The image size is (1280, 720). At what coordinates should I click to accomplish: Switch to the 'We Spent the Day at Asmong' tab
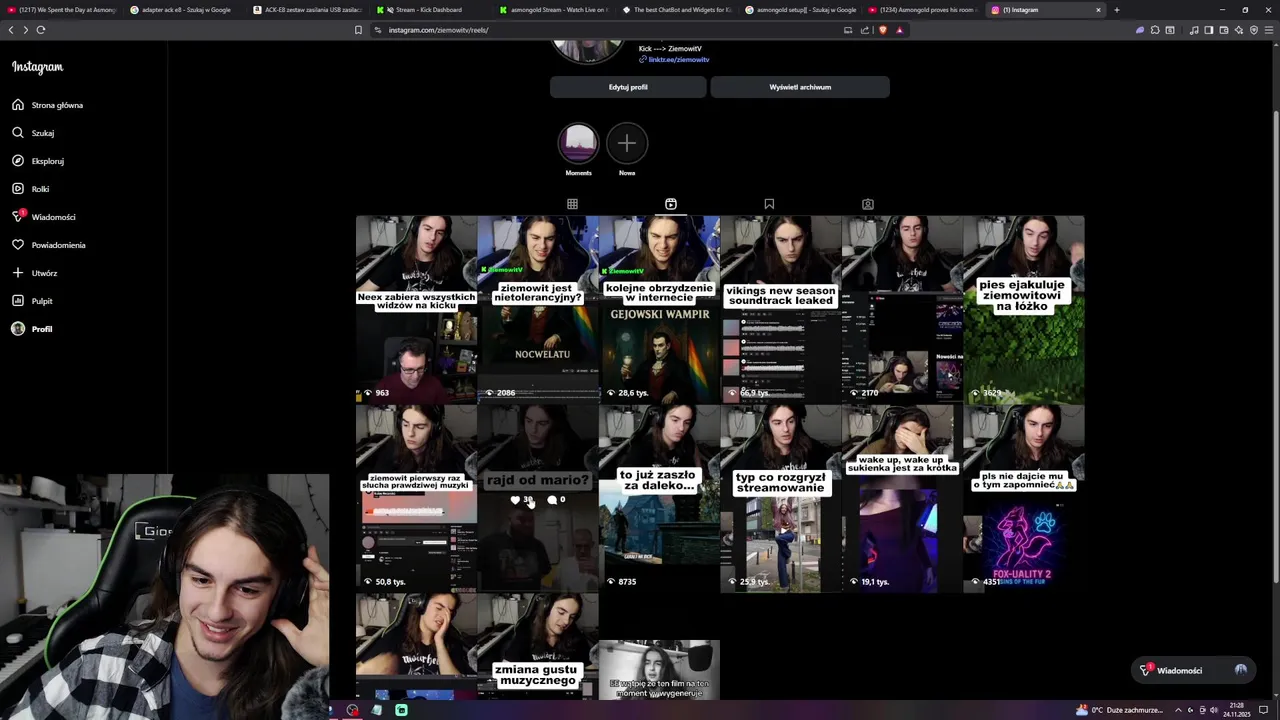point(62,10)
